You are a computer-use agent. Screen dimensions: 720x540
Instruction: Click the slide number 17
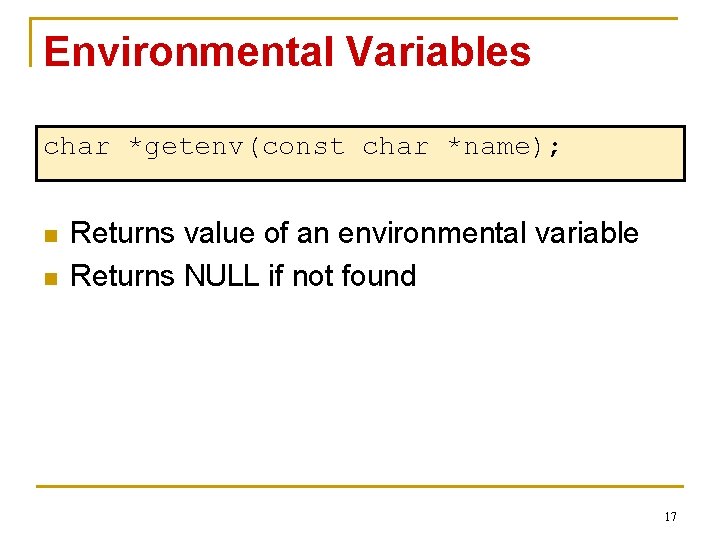(x=670, y=517)
